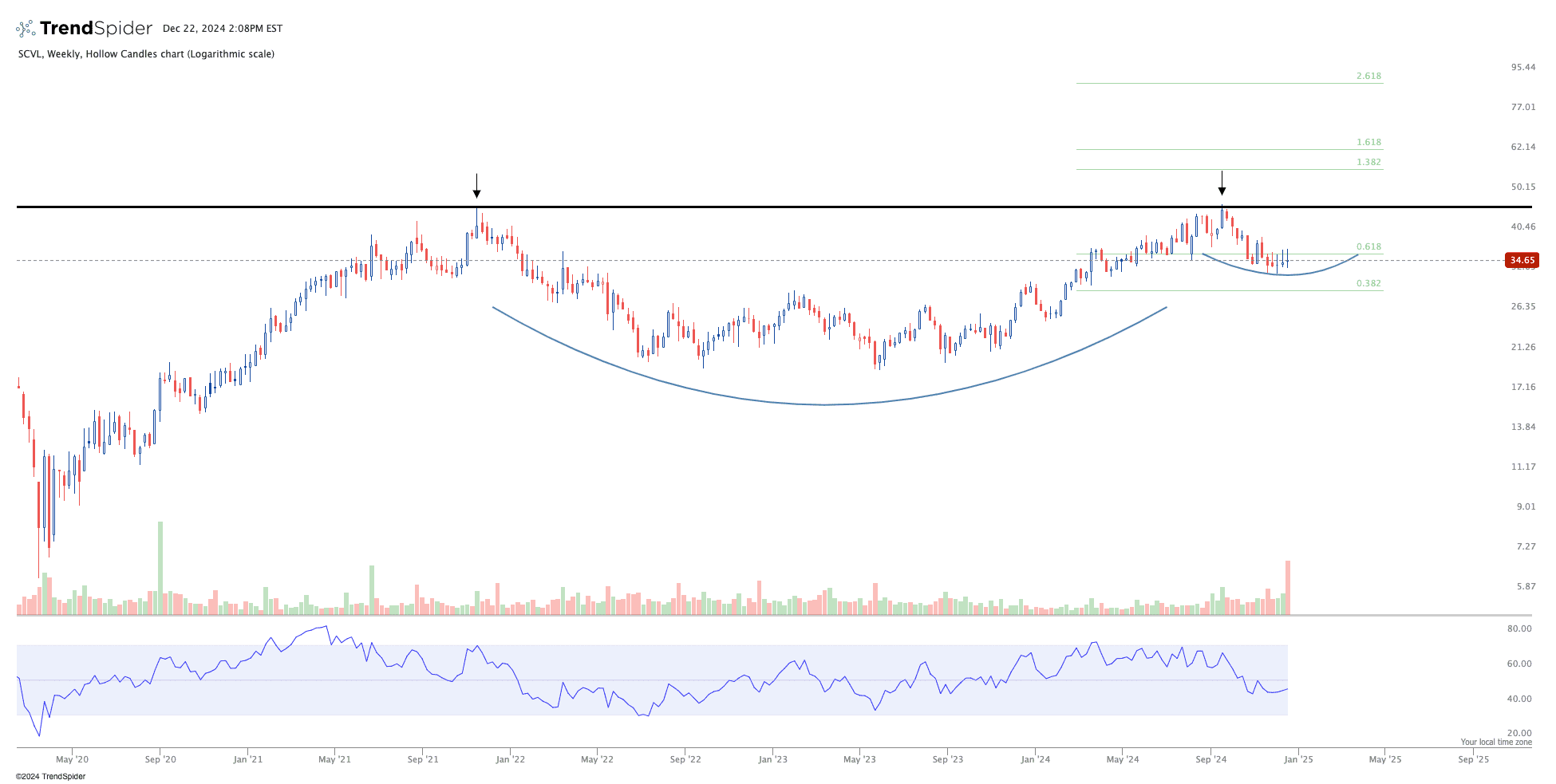Click the TrendSpider brand name text
The image size is (1556, 784).
pos(96,29)
